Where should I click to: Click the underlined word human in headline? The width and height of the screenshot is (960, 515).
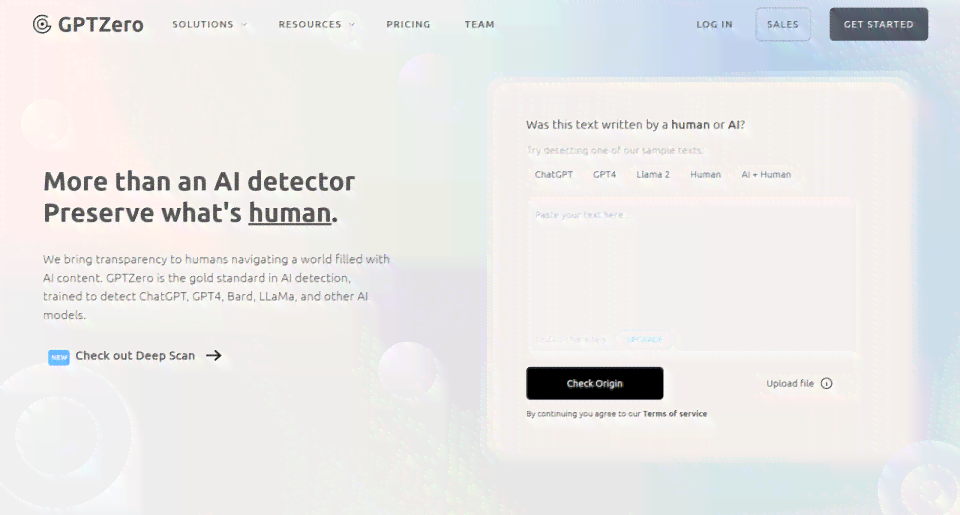(x=290, y=213)
